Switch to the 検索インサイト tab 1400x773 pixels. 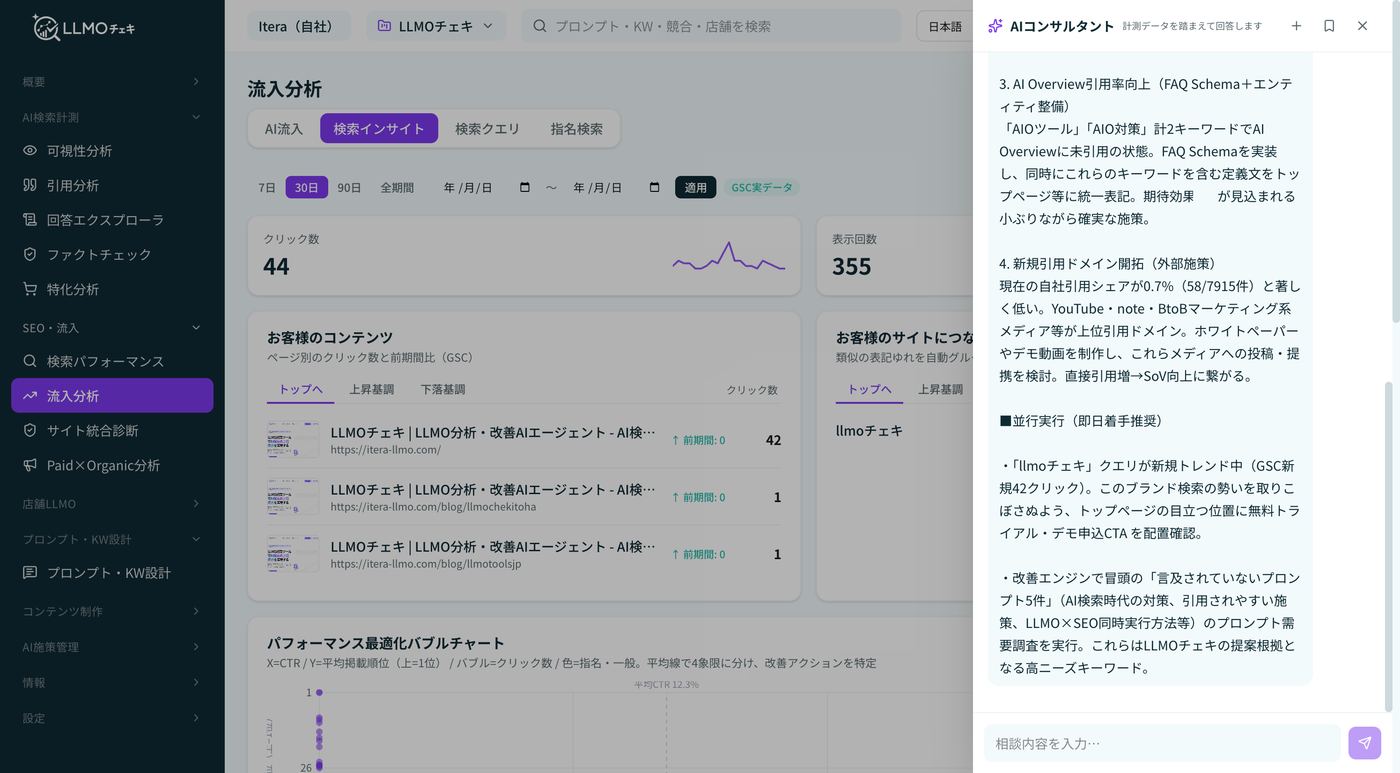(379, 129)
